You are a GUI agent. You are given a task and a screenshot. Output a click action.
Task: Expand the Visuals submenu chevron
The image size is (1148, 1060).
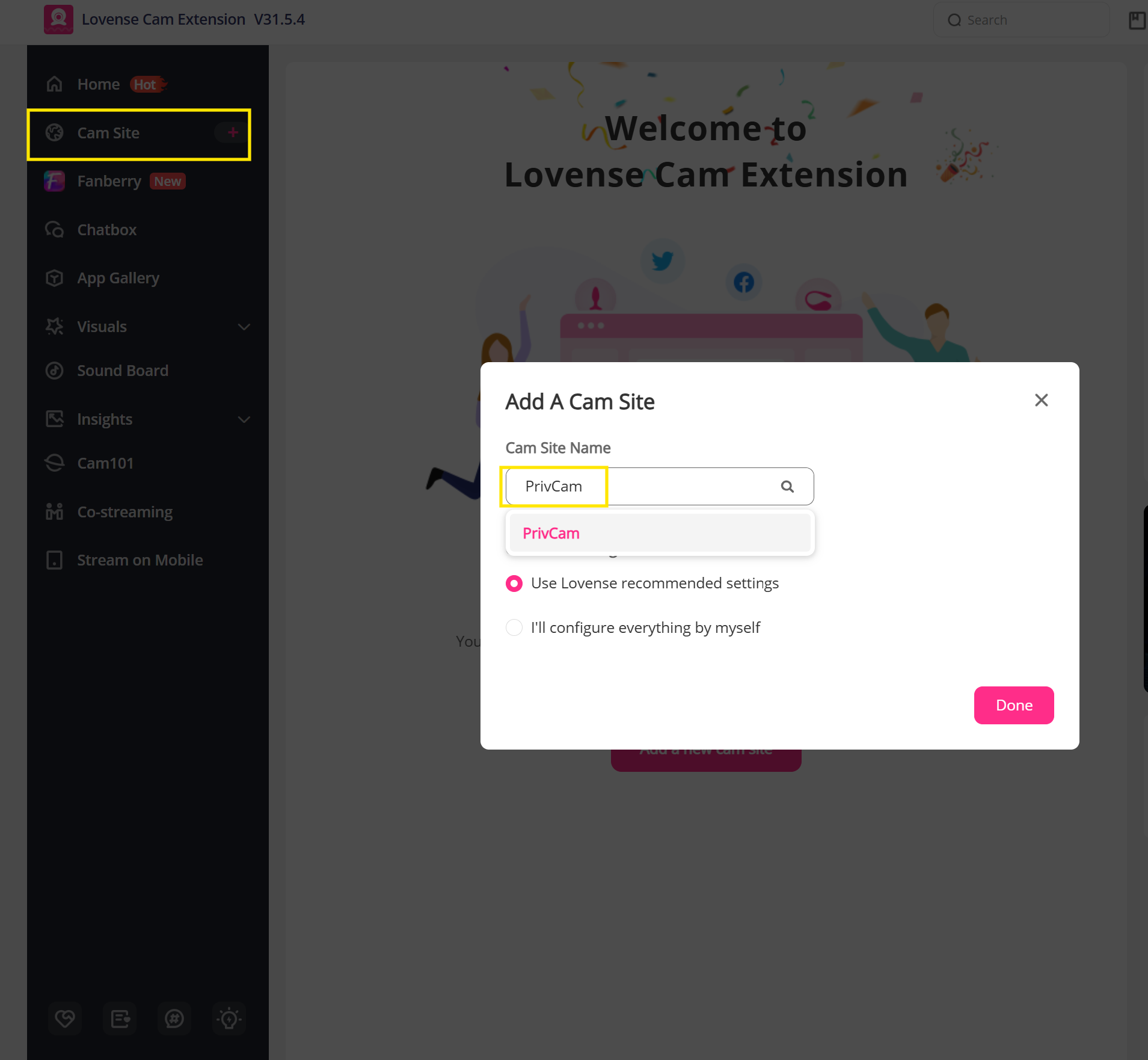click(x=244, y=327)
